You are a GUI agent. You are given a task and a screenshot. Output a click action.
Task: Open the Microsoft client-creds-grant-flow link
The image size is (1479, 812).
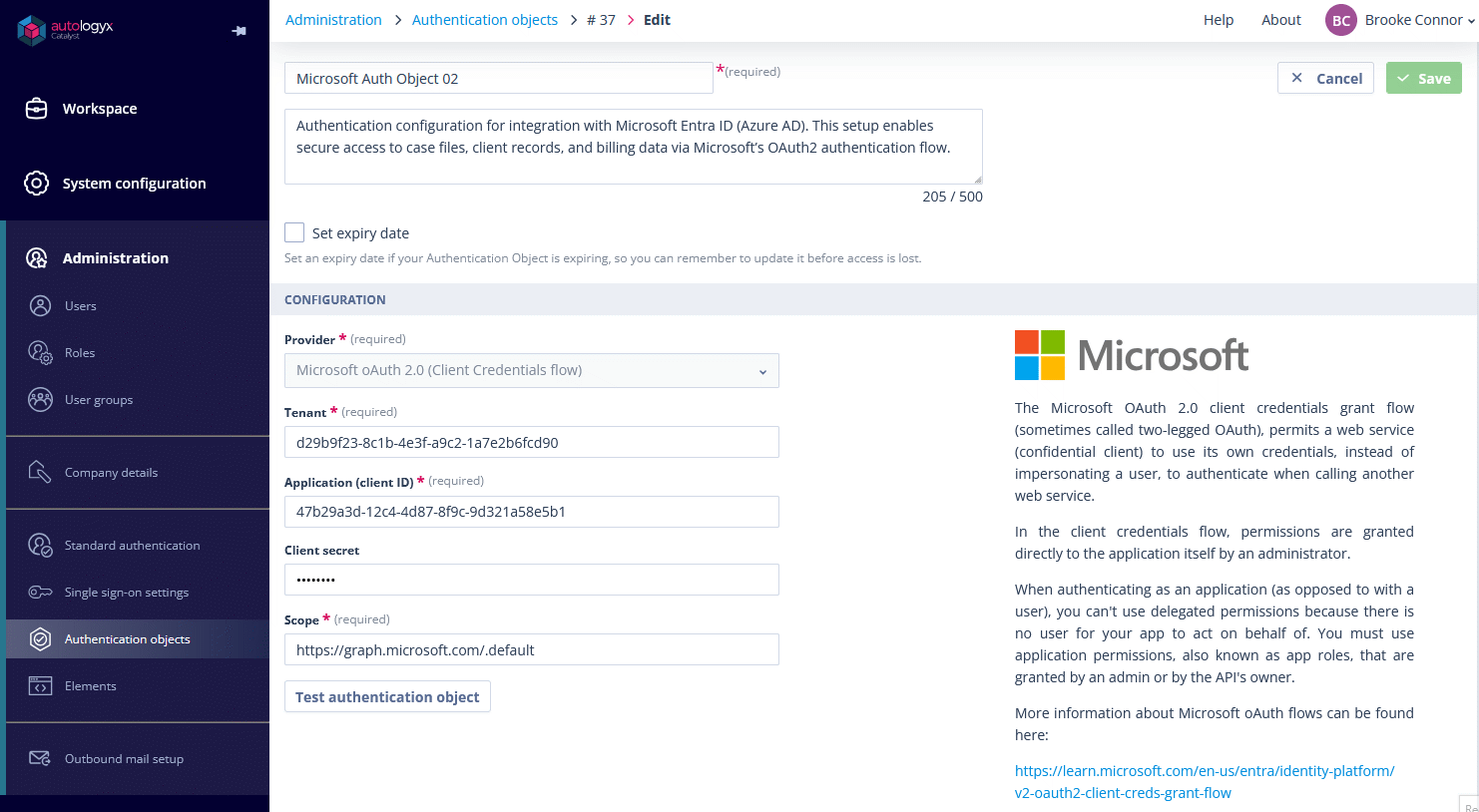pos(1205,782)
